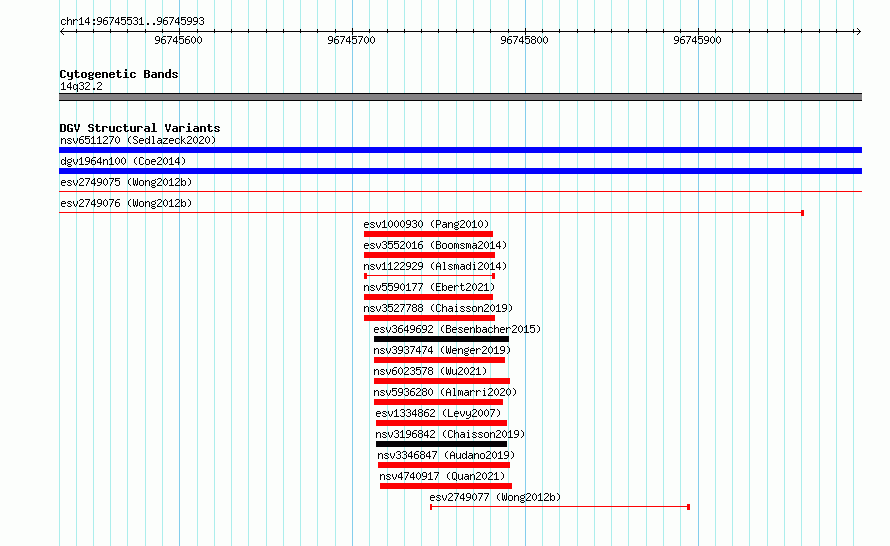Open esv1334862 (Levy2007) variant label

pos(439,413)
